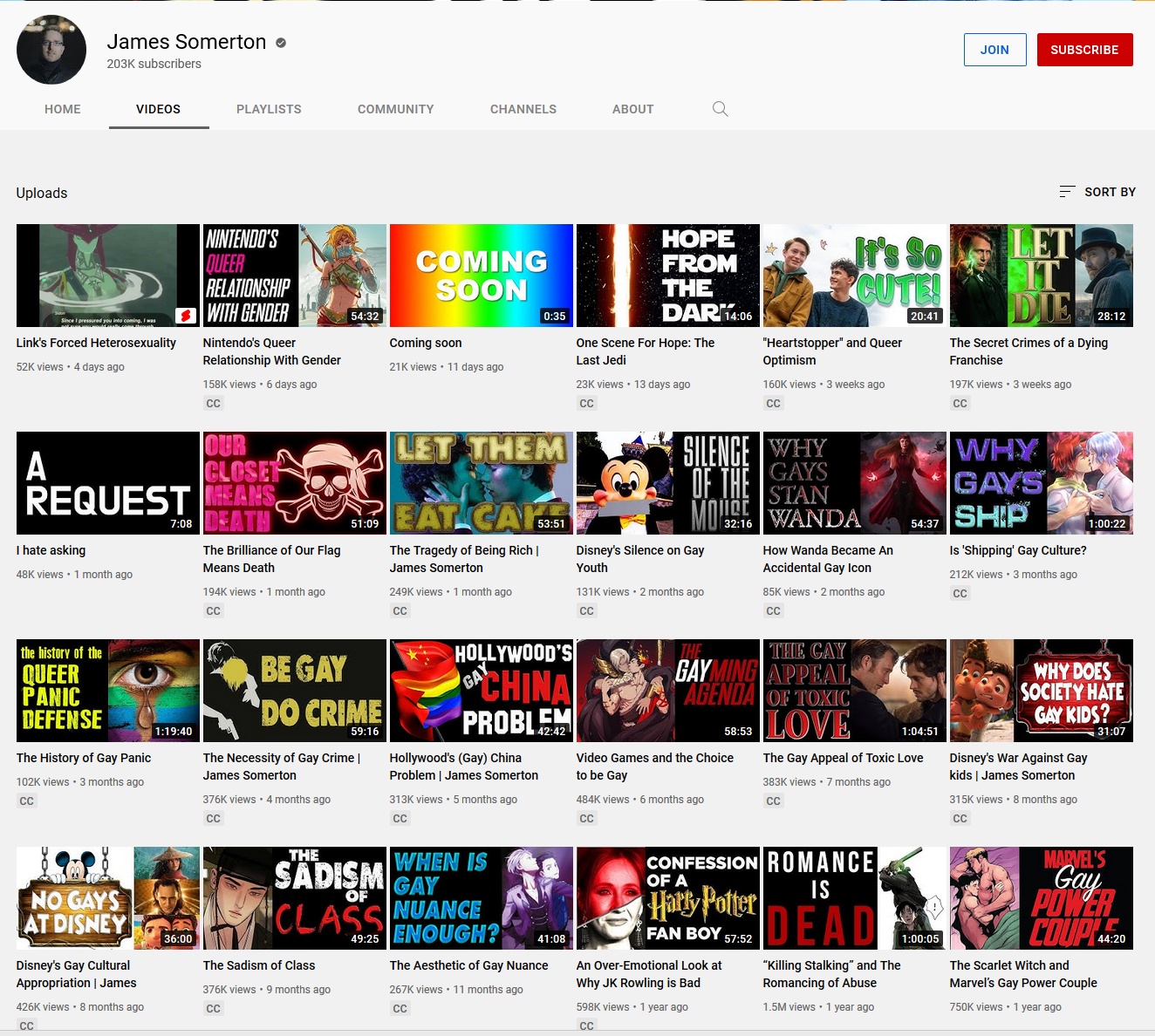The height and width of the screenshot is (1036, 1155).
Task: Click the CC badge under Video Games and the Choice
Action: pyautogui.click(x=586, y=819)
